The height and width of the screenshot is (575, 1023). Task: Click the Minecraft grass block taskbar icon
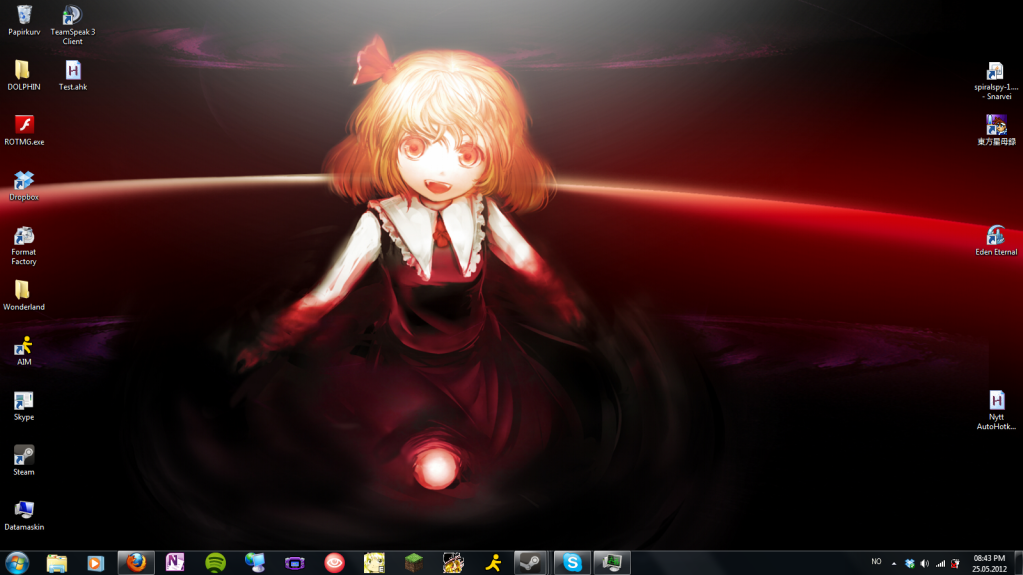pos(414,563)
